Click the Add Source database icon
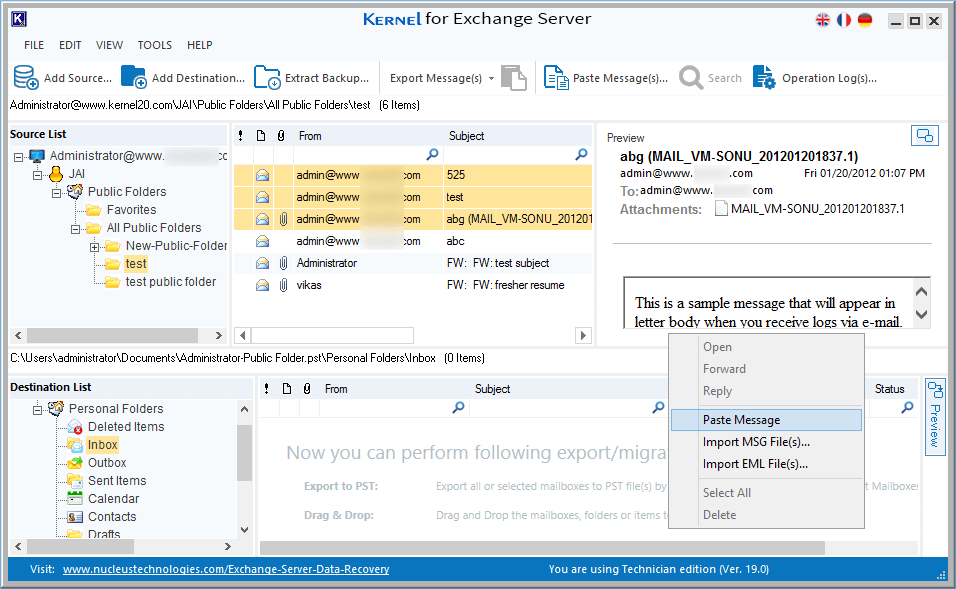The image size is (956, 589). (26, 77)
